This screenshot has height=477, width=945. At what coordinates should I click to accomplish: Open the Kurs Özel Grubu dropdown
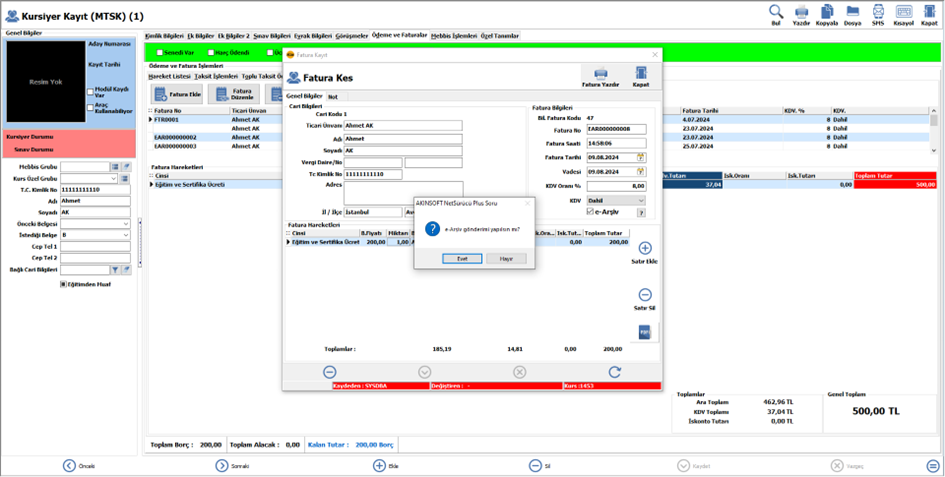coord(114,178)
